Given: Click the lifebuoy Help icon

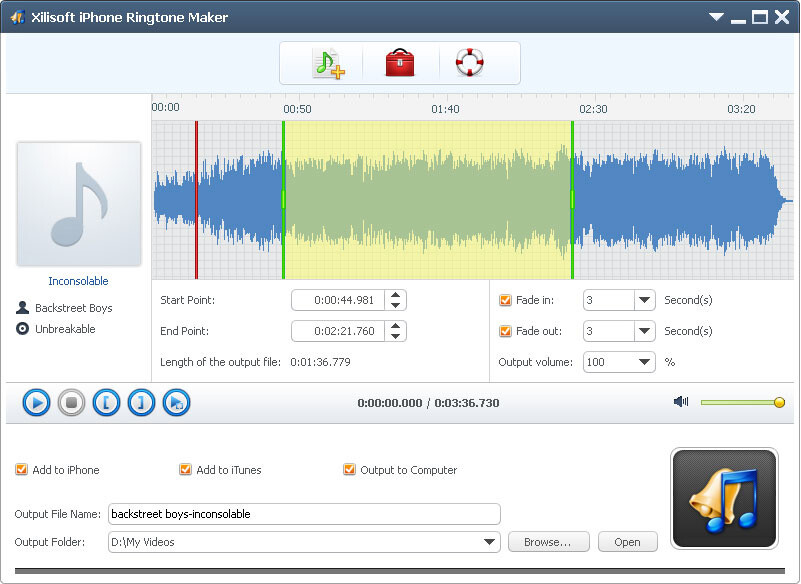Looking at the screenshot, I should 468,62.
